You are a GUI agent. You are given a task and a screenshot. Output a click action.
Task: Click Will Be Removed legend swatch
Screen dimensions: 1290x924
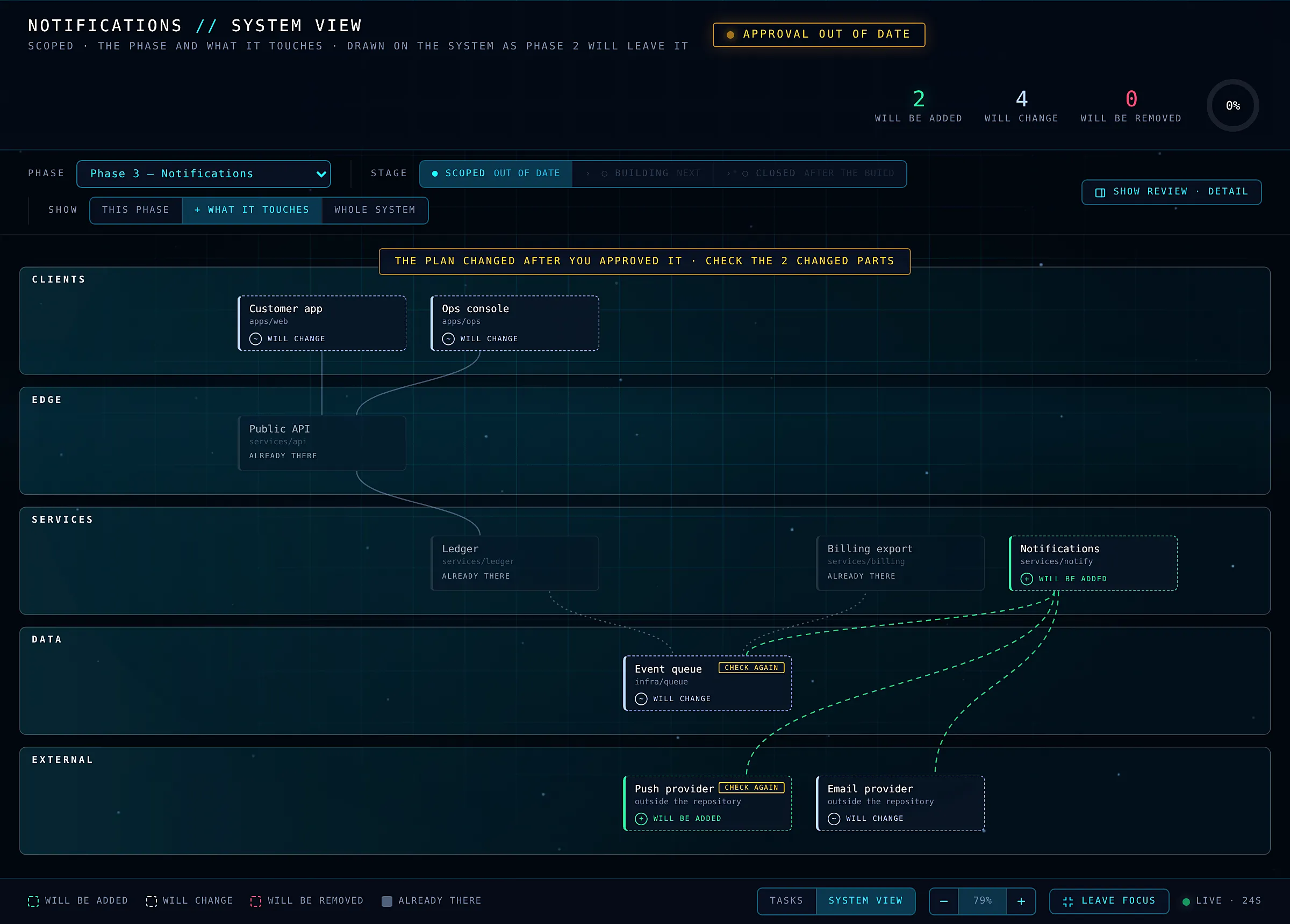pyautogui.click(x=256, y=901)
